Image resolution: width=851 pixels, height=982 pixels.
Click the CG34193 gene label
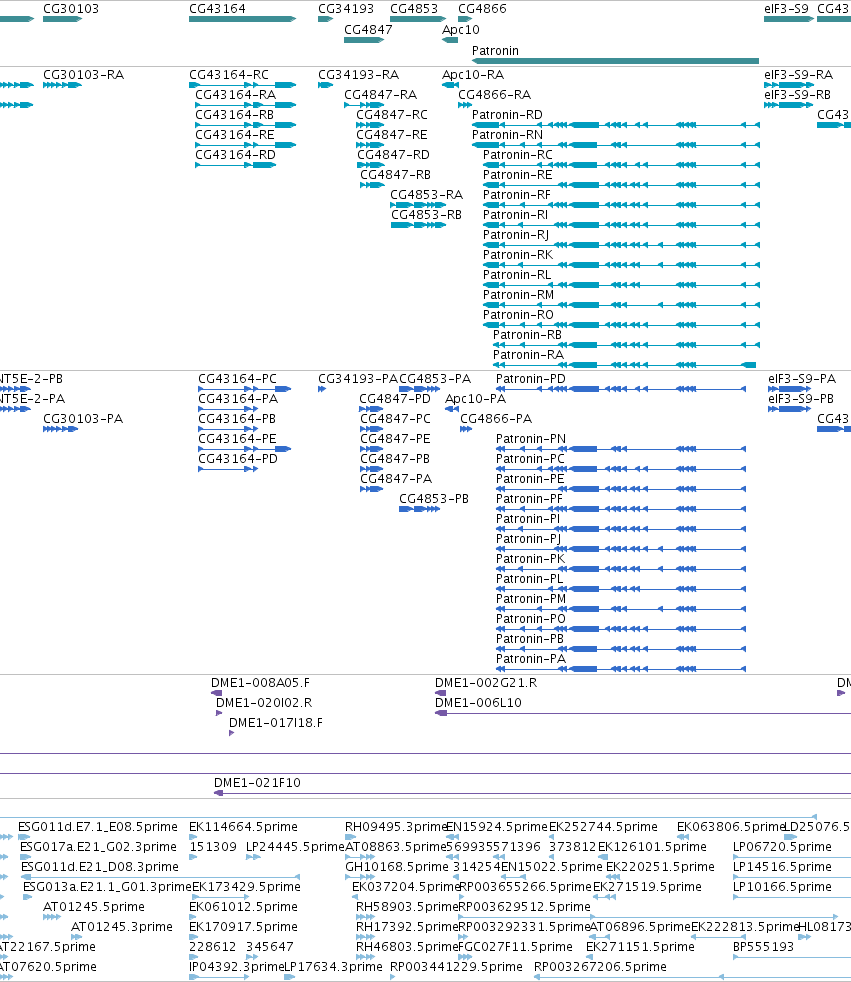pos(346,9)
